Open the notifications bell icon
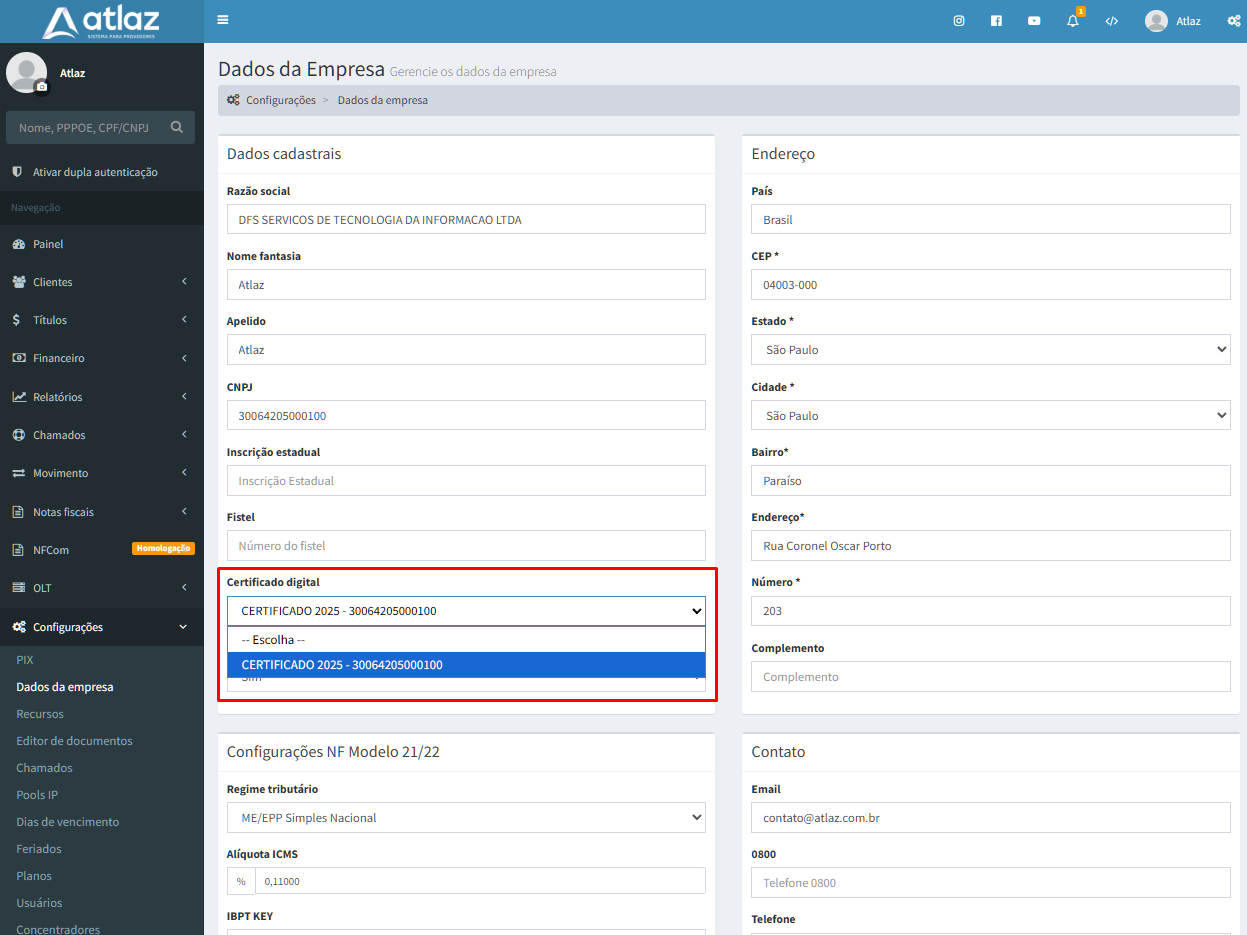The height and width of the screenshot is (935, 1247). (1073, 21)
